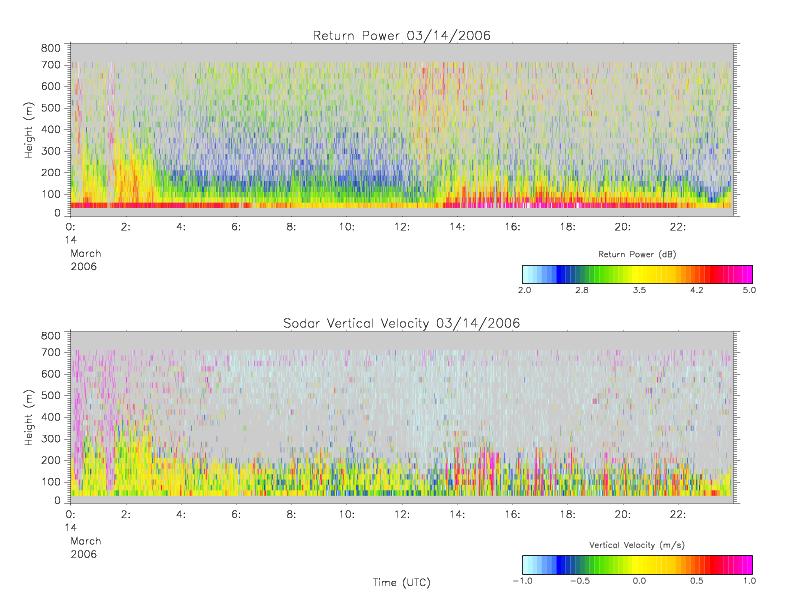Click the 1.0 tick on Vertical Velocity color bar
Image resolution: width=791 pixels, height=611 pixels.
click(749, 581)
